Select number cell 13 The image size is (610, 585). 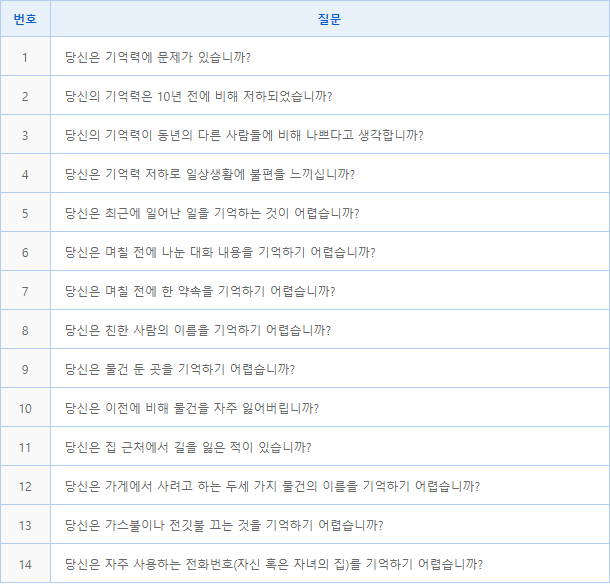tap(25, 525)
